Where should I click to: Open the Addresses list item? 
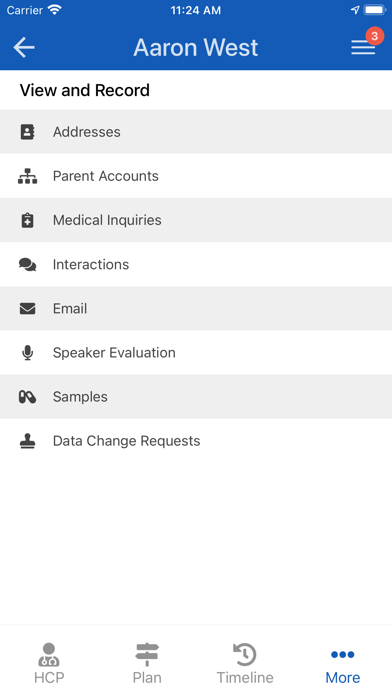[x=196, y=132]
